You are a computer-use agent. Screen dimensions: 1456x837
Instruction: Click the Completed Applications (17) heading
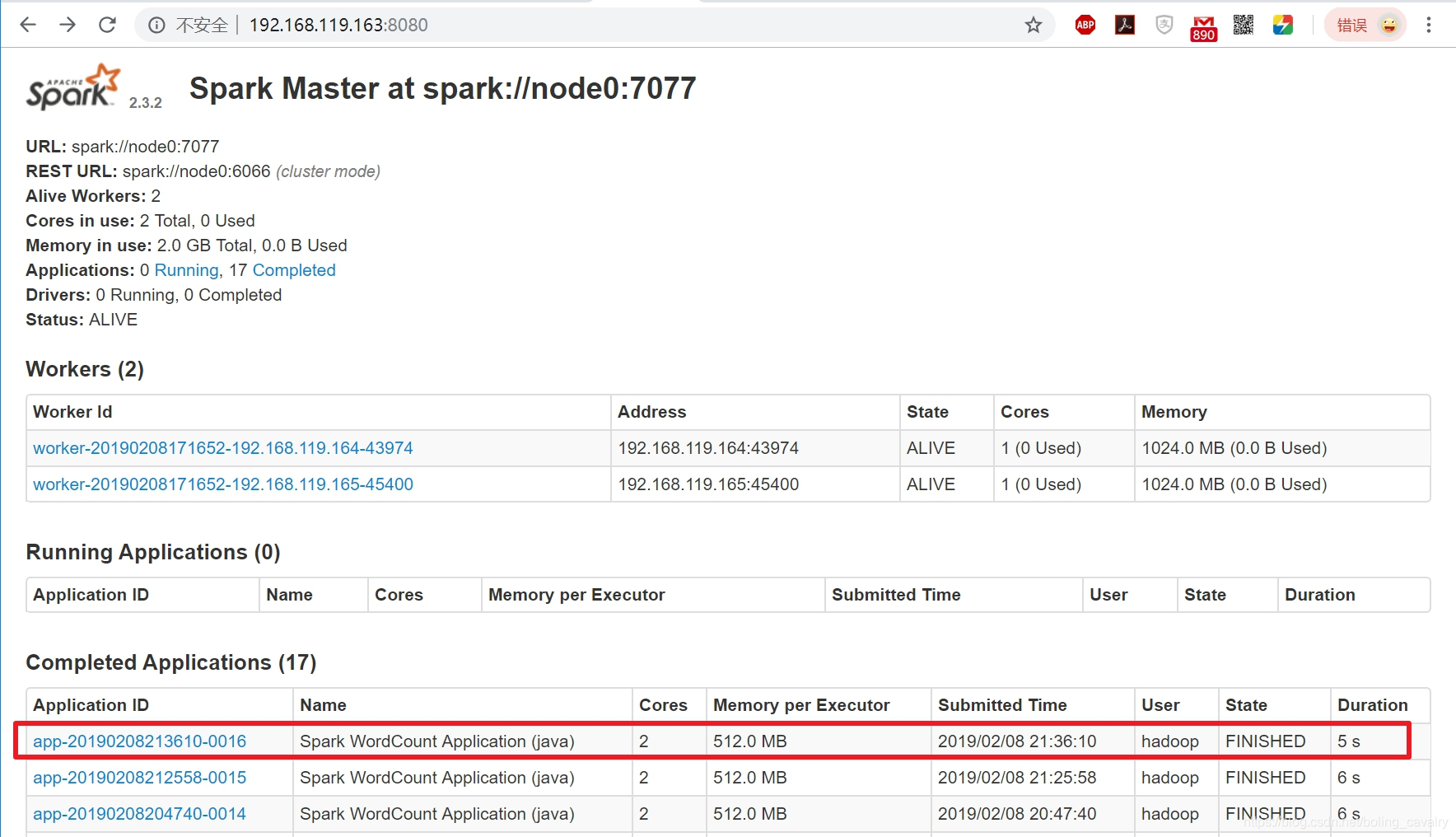coord(171,662)
